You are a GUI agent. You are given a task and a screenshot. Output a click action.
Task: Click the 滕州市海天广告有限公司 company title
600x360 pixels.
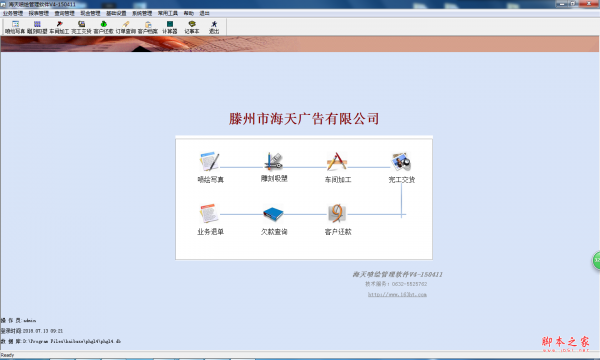click(304, 119)
